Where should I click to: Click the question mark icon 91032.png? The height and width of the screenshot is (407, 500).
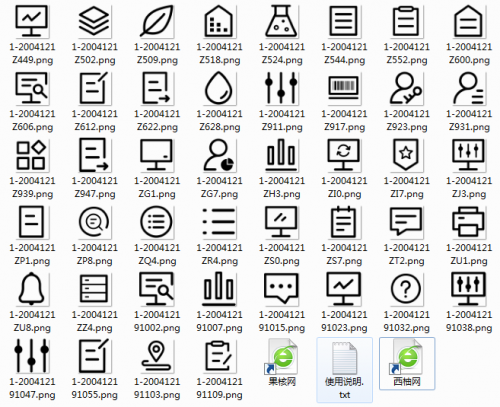(x=406, y=289)
